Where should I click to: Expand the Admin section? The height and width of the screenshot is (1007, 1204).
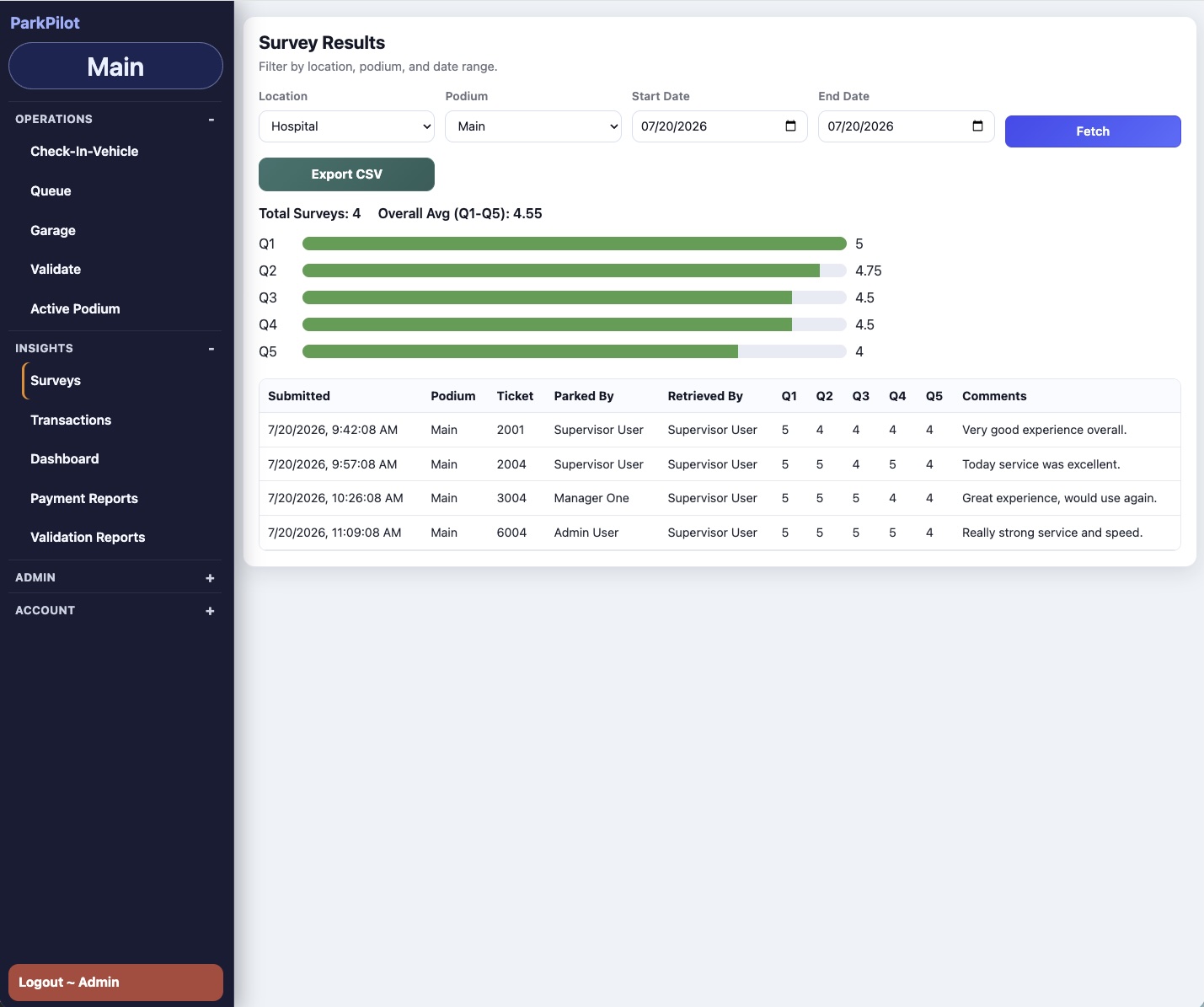pyautogui.click(x=210, y=578)
